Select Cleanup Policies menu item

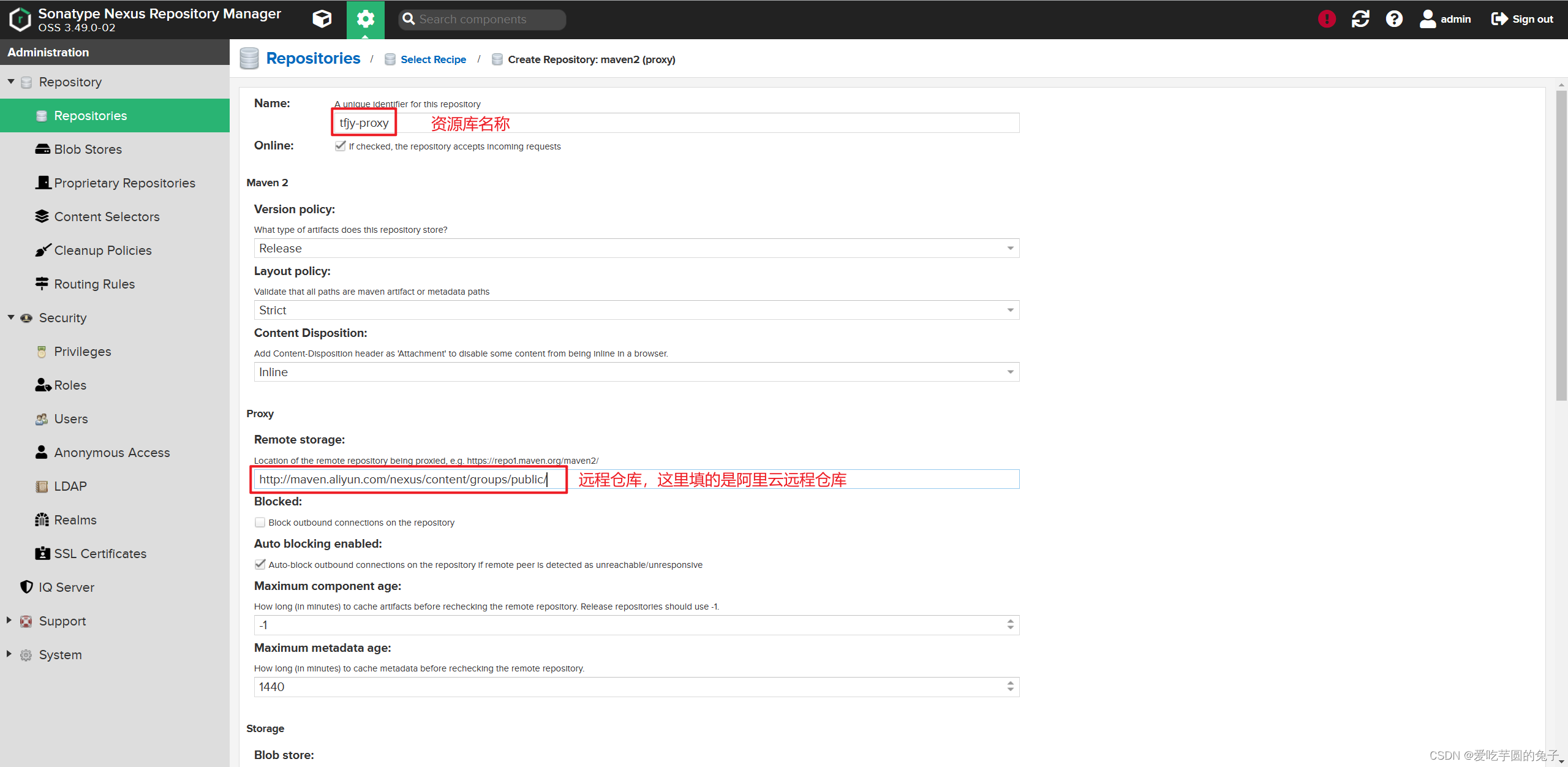pyautogui.click(x=102, y=251)
